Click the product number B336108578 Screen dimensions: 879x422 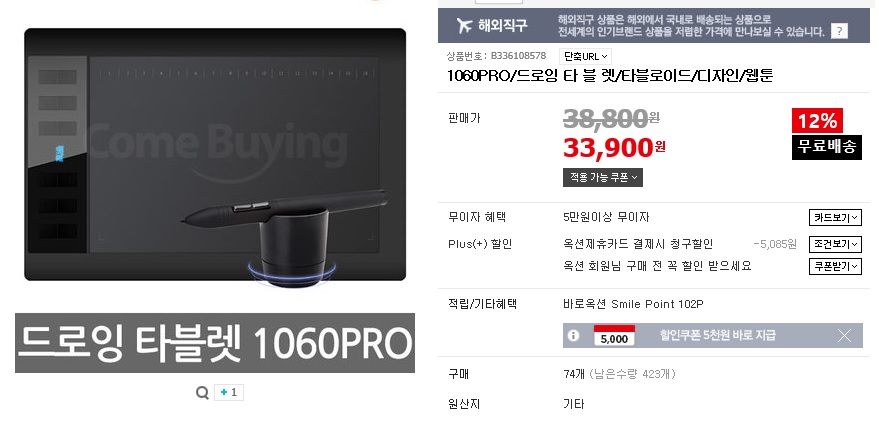(x=518, y=56)
